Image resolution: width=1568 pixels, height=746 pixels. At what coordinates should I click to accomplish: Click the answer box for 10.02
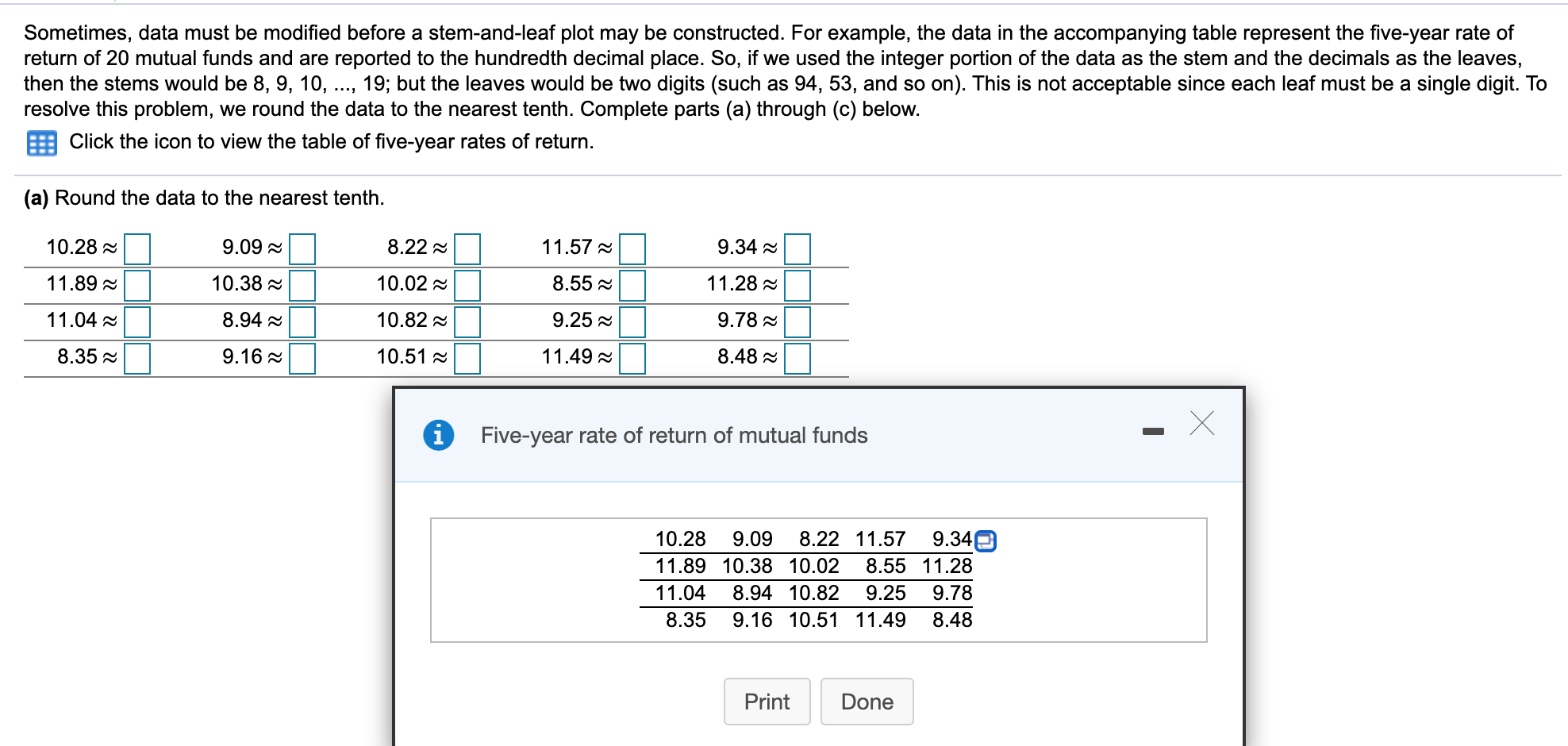pyautogui.click(x=467, y=285)
